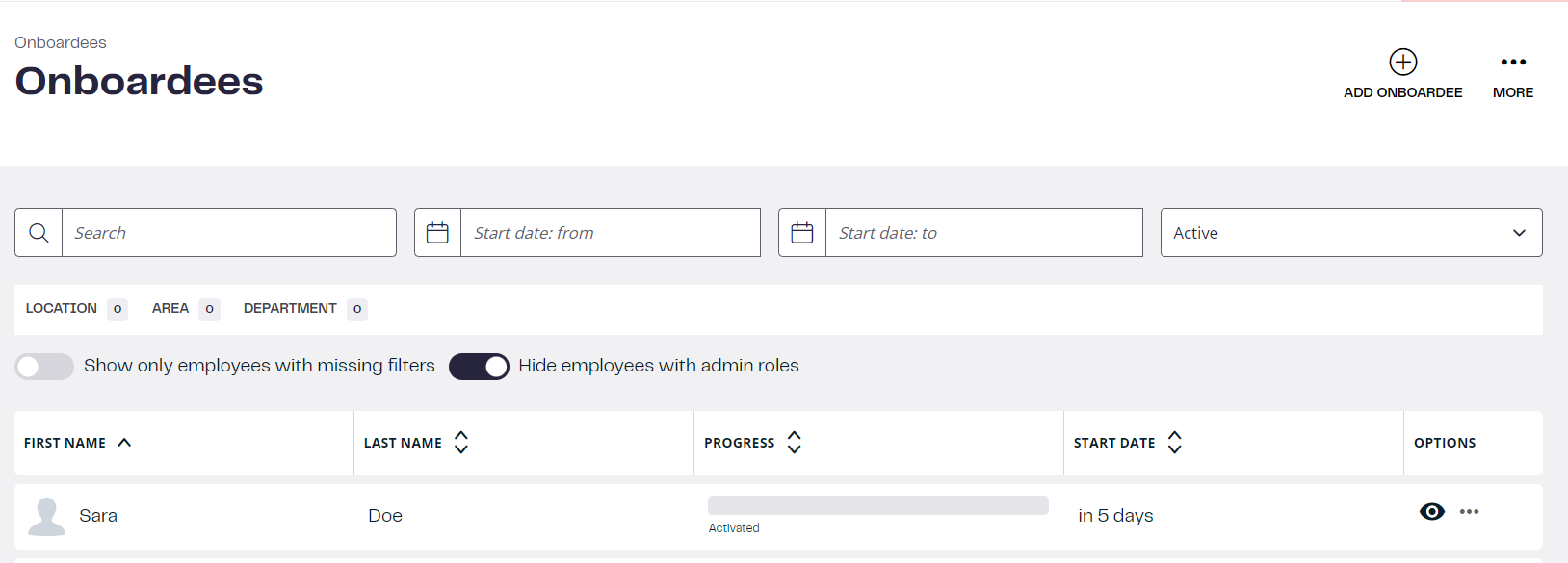
Task: Click the Onboardees breadcrumb link
Action: (x=61, y=42)
